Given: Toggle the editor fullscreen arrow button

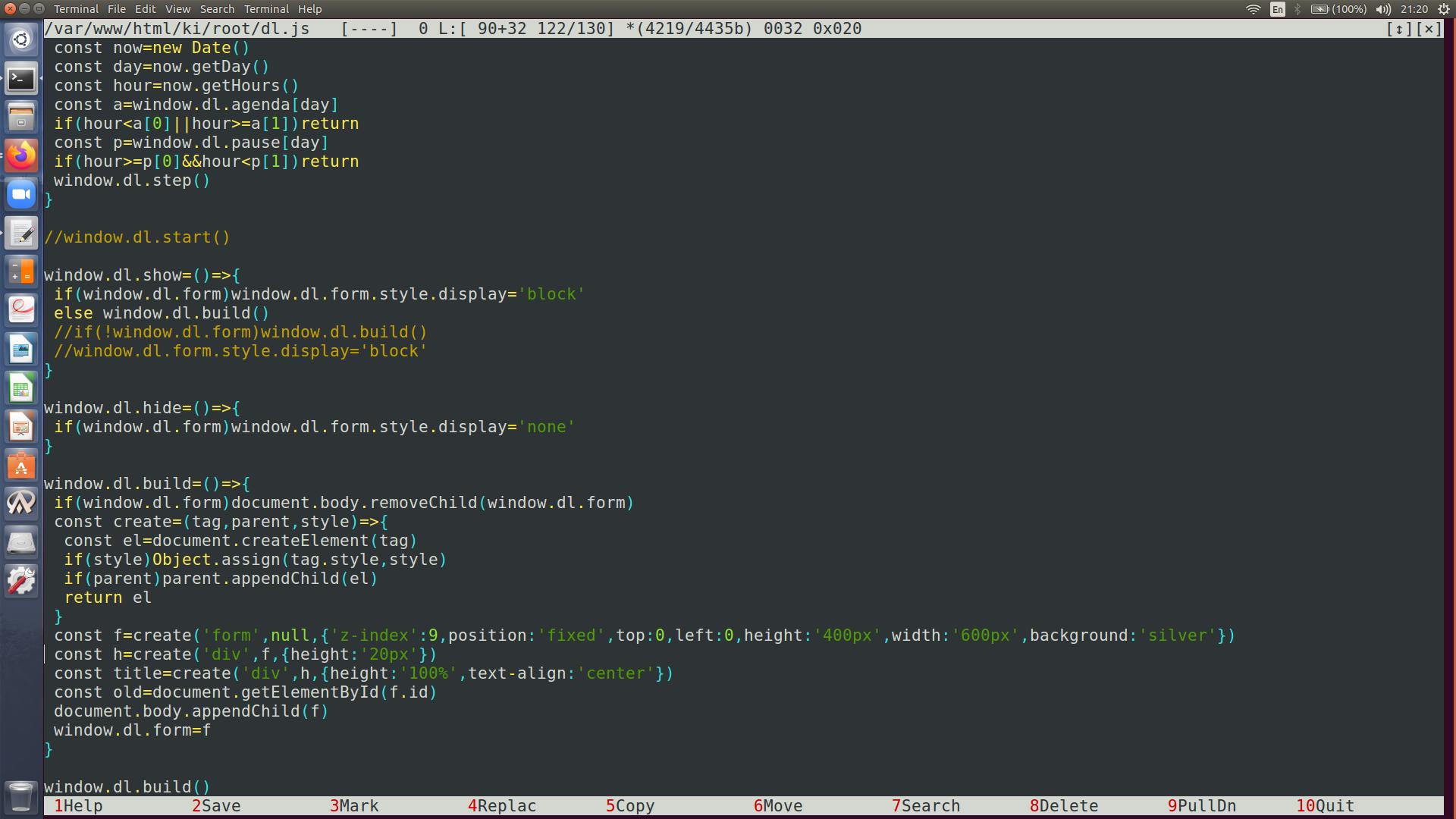Looking at the screenshot, I should click(x=1399, y=29).
